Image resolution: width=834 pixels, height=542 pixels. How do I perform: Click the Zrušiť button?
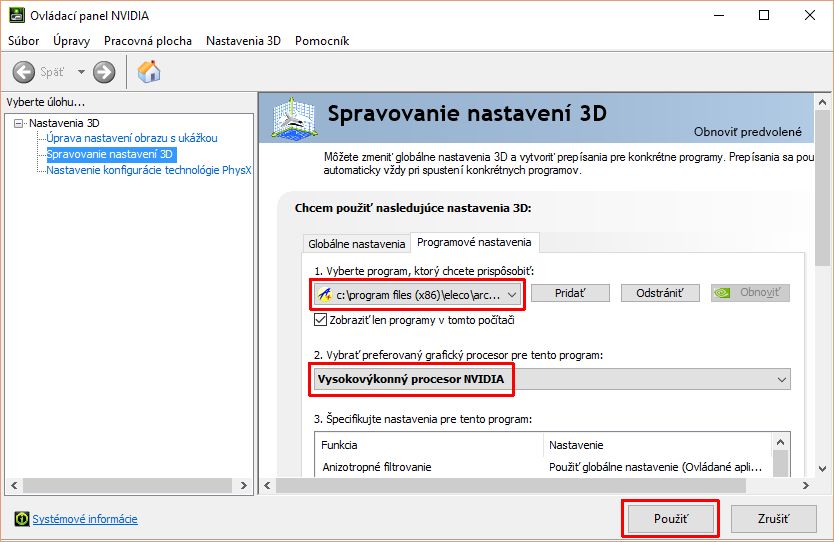click(x=773, y=519)
